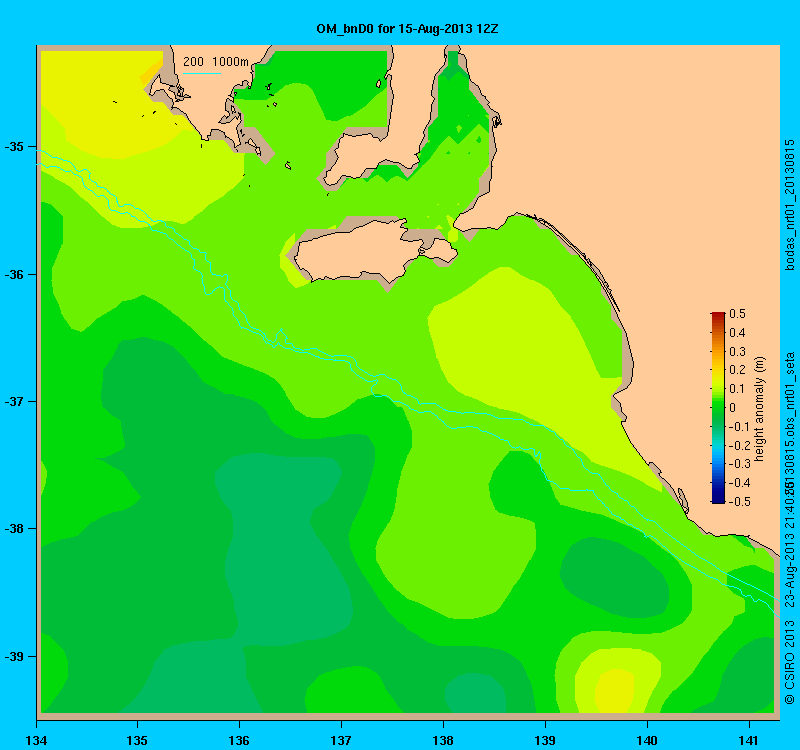Click the vertical 'bodas_nrt01_20130815' text
The width and height of the screenshot is (800, 750).
790,205
